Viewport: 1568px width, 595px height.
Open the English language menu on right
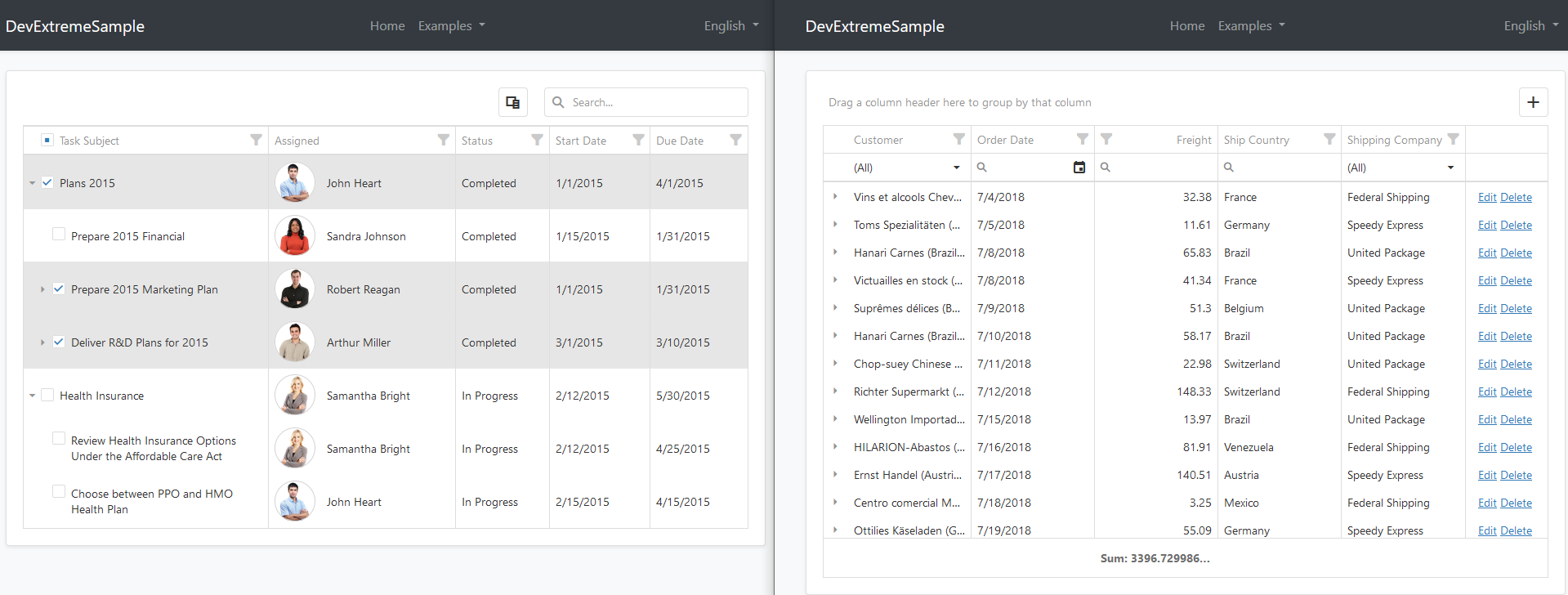point(1530,26)
